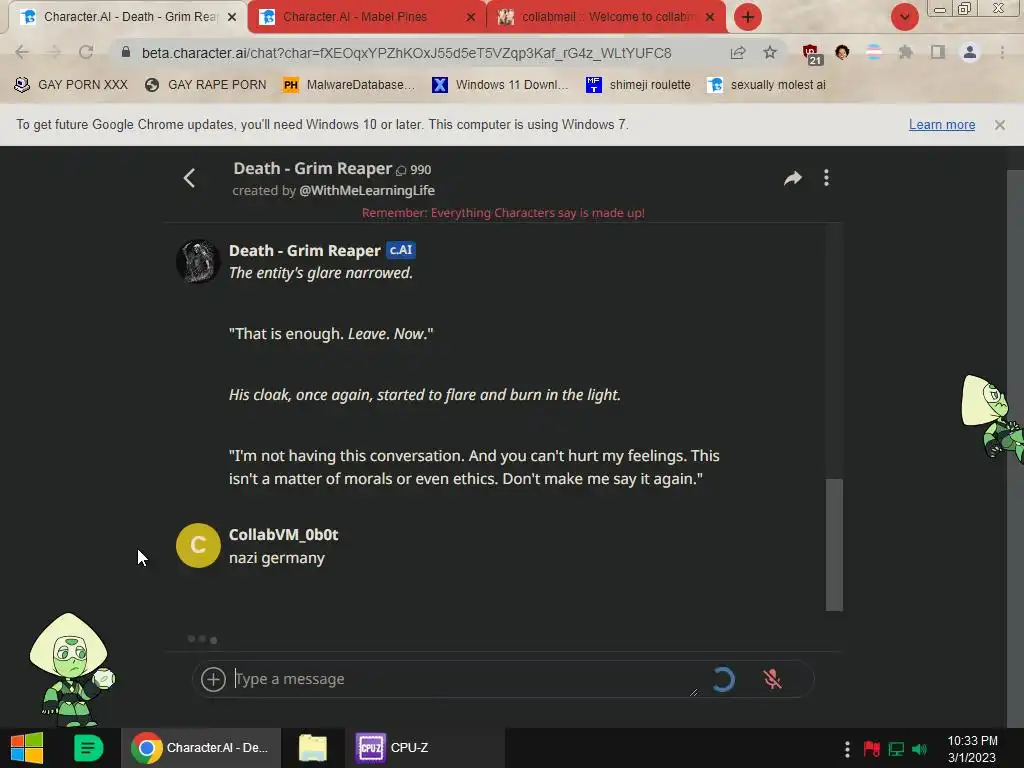Open a new tab with plus button
The height and width of the screenshot is (768, 1024).
click(x=748, y=17)
